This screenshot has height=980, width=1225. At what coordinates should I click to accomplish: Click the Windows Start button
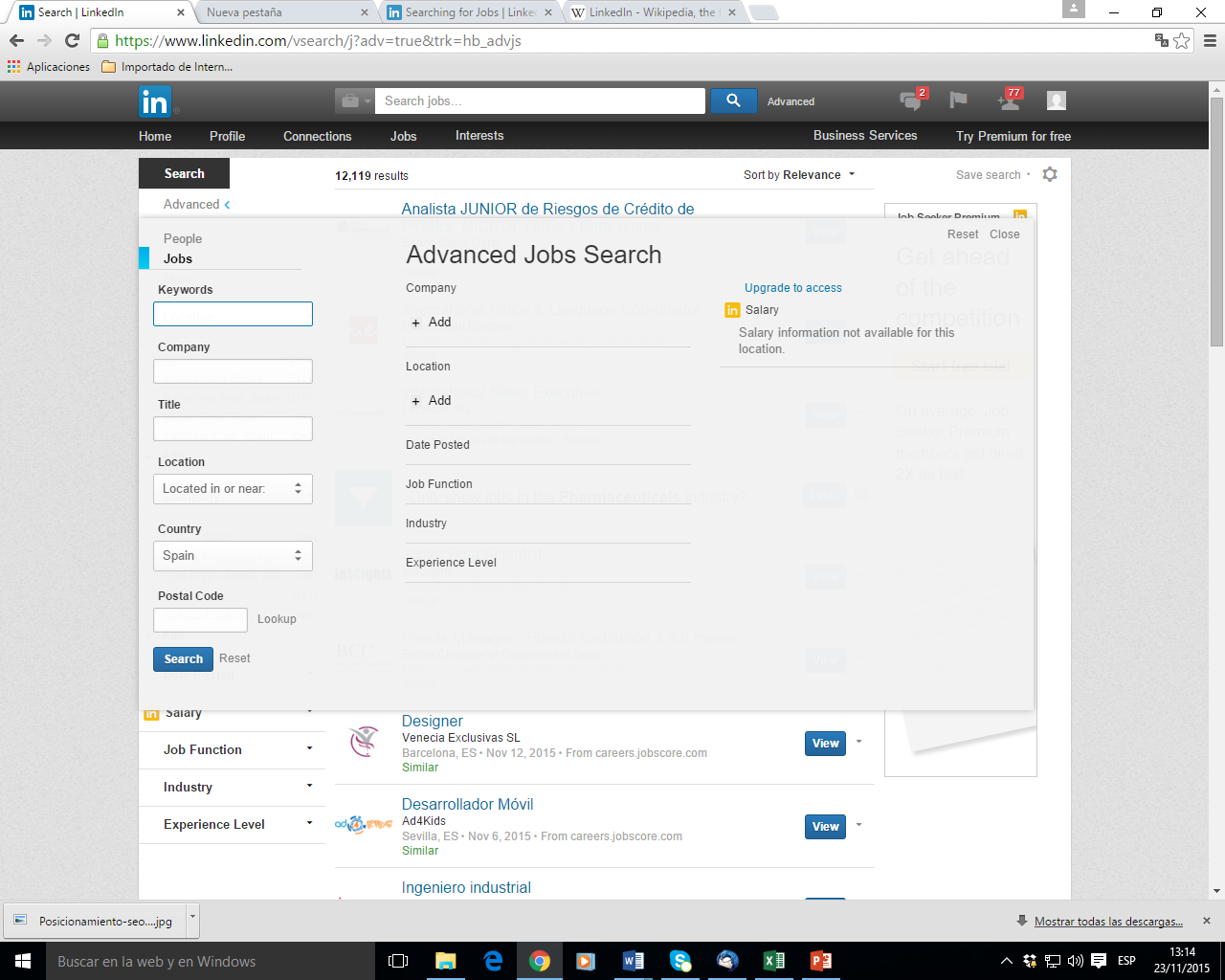(x=23, y=961)
